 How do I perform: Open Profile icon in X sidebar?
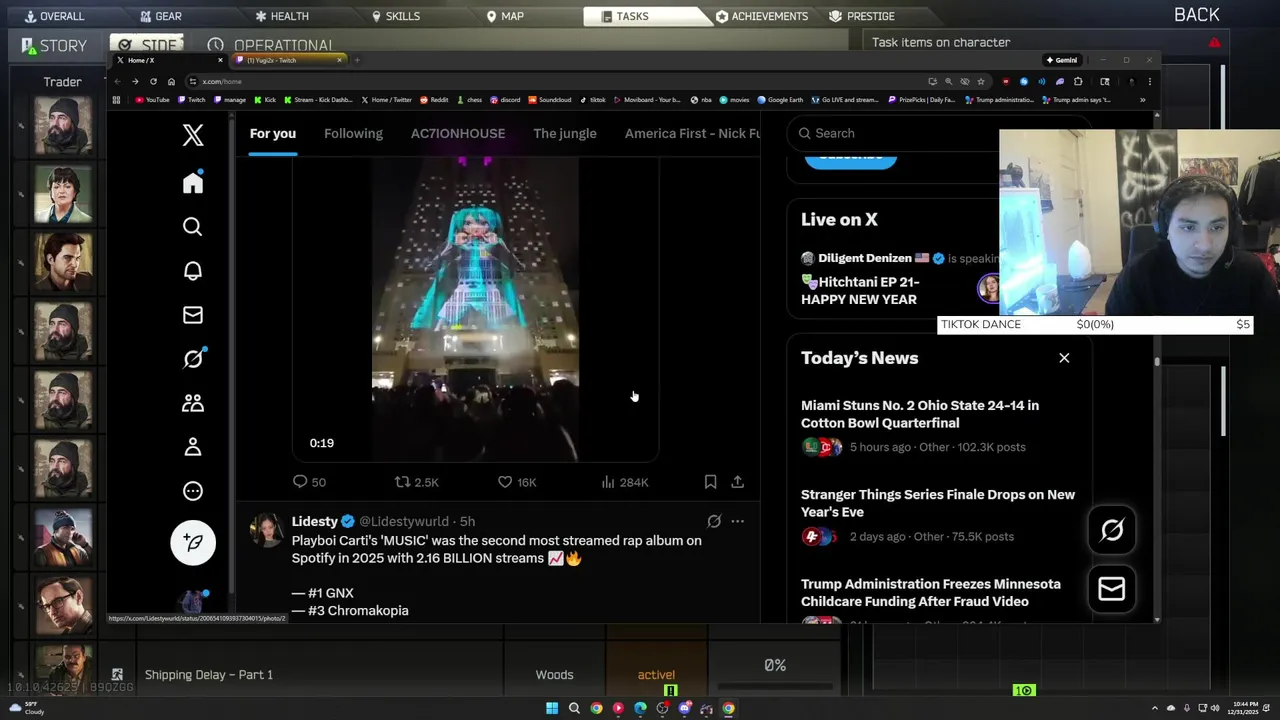pos(193,447)
